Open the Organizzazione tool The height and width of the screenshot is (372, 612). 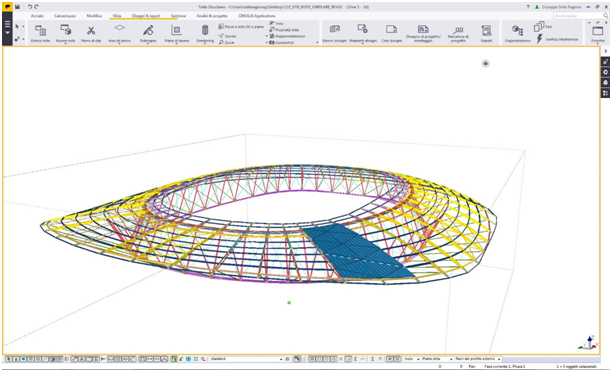pos(518,30)
